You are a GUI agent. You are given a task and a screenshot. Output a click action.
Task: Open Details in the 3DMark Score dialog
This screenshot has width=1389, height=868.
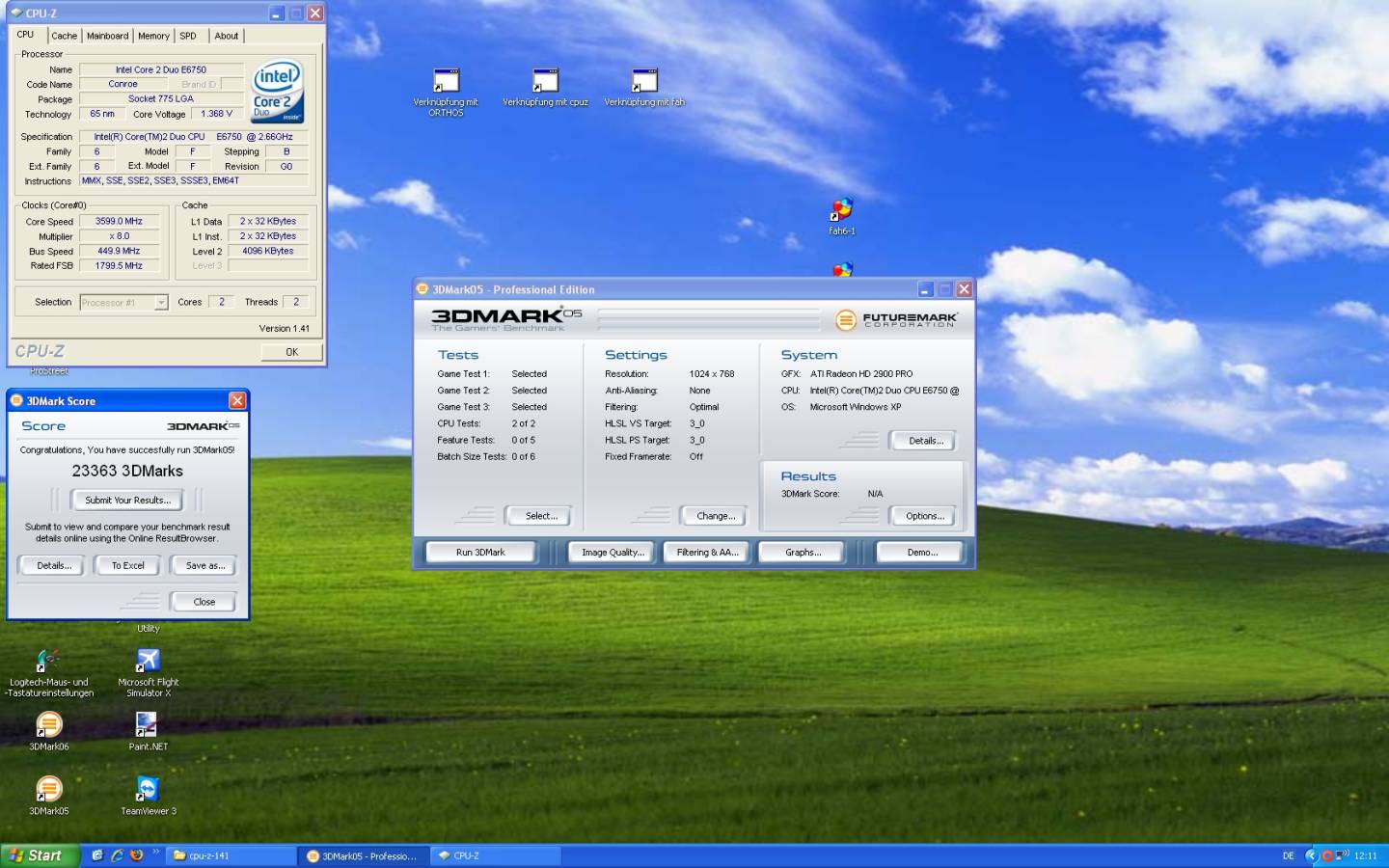click(54, 565)
